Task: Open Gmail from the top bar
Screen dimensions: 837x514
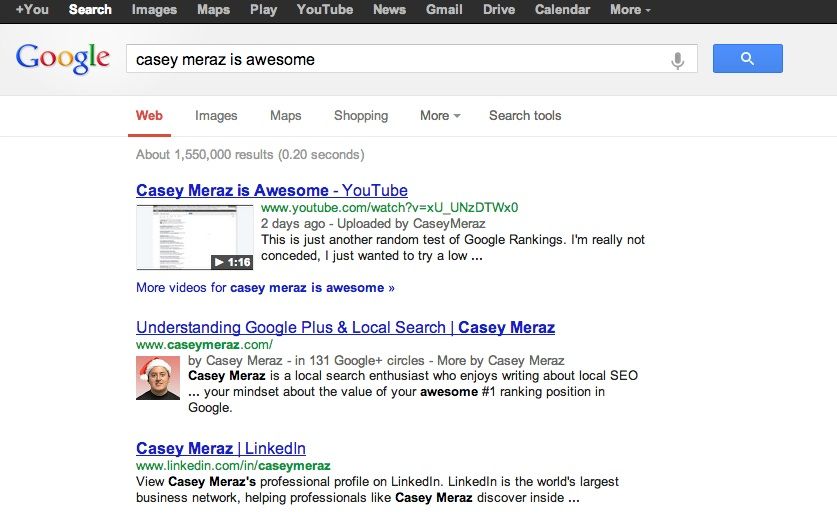Action: coord(444,10)
